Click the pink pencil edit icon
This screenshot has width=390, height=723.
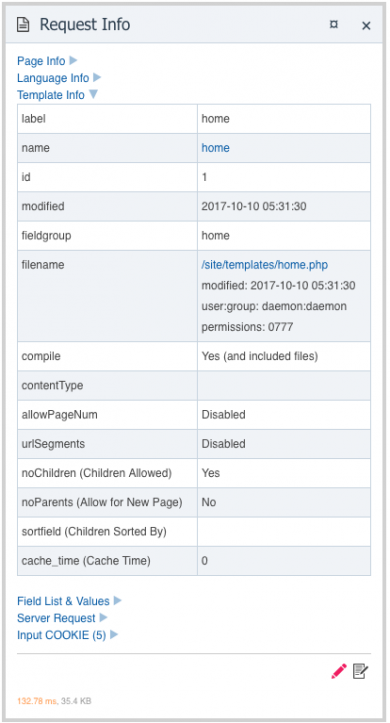coord(338,671)
